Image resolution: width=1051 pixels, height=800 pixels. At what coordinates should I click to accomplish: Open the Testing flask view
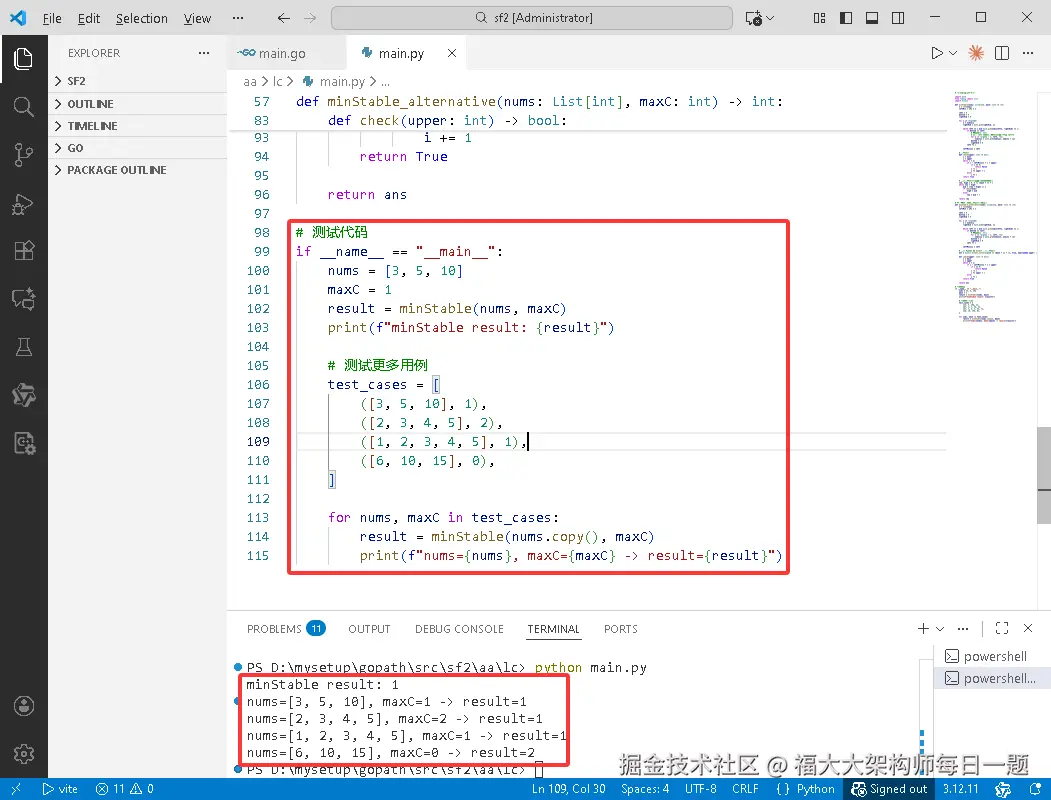[23, 347]
